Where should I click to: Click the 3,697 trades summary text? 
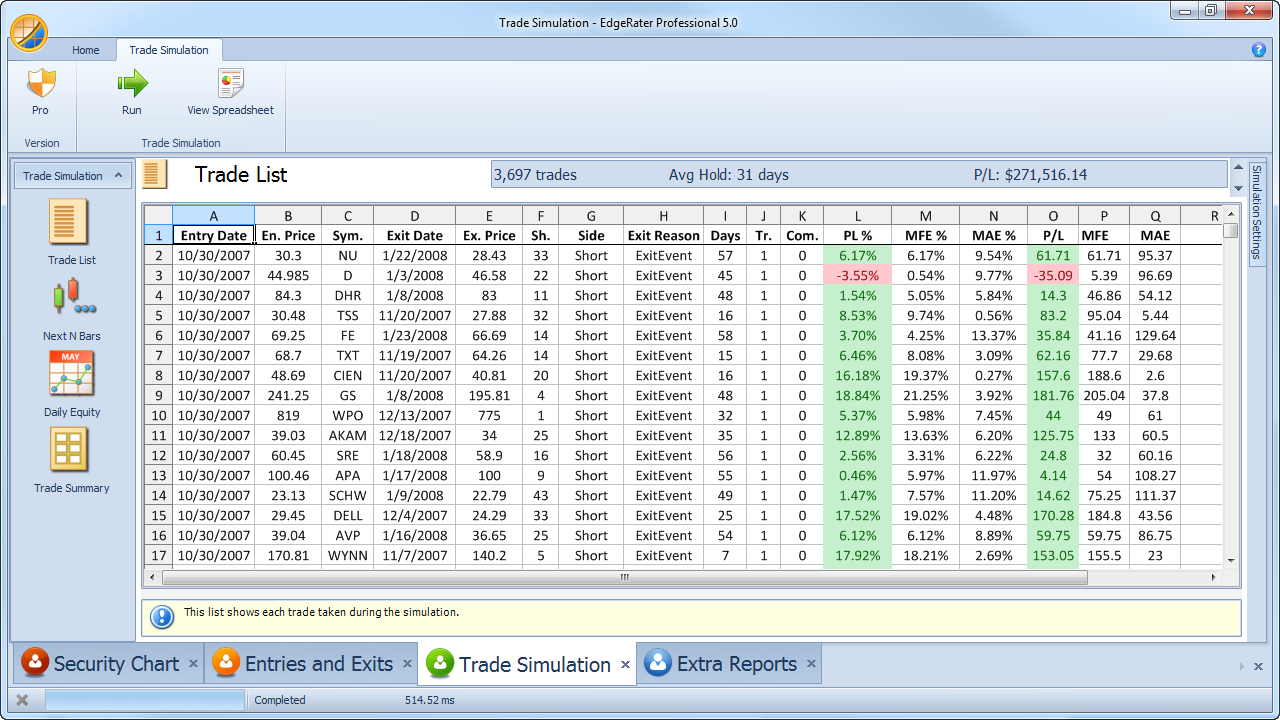click(x=536, y=175)
